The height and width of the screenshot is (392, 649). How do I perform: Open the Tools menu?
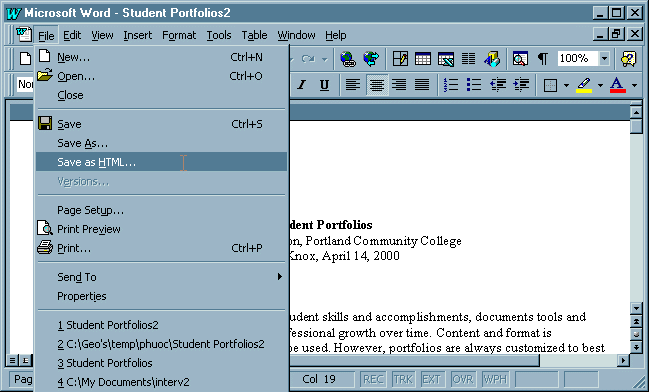coord(219,36)
